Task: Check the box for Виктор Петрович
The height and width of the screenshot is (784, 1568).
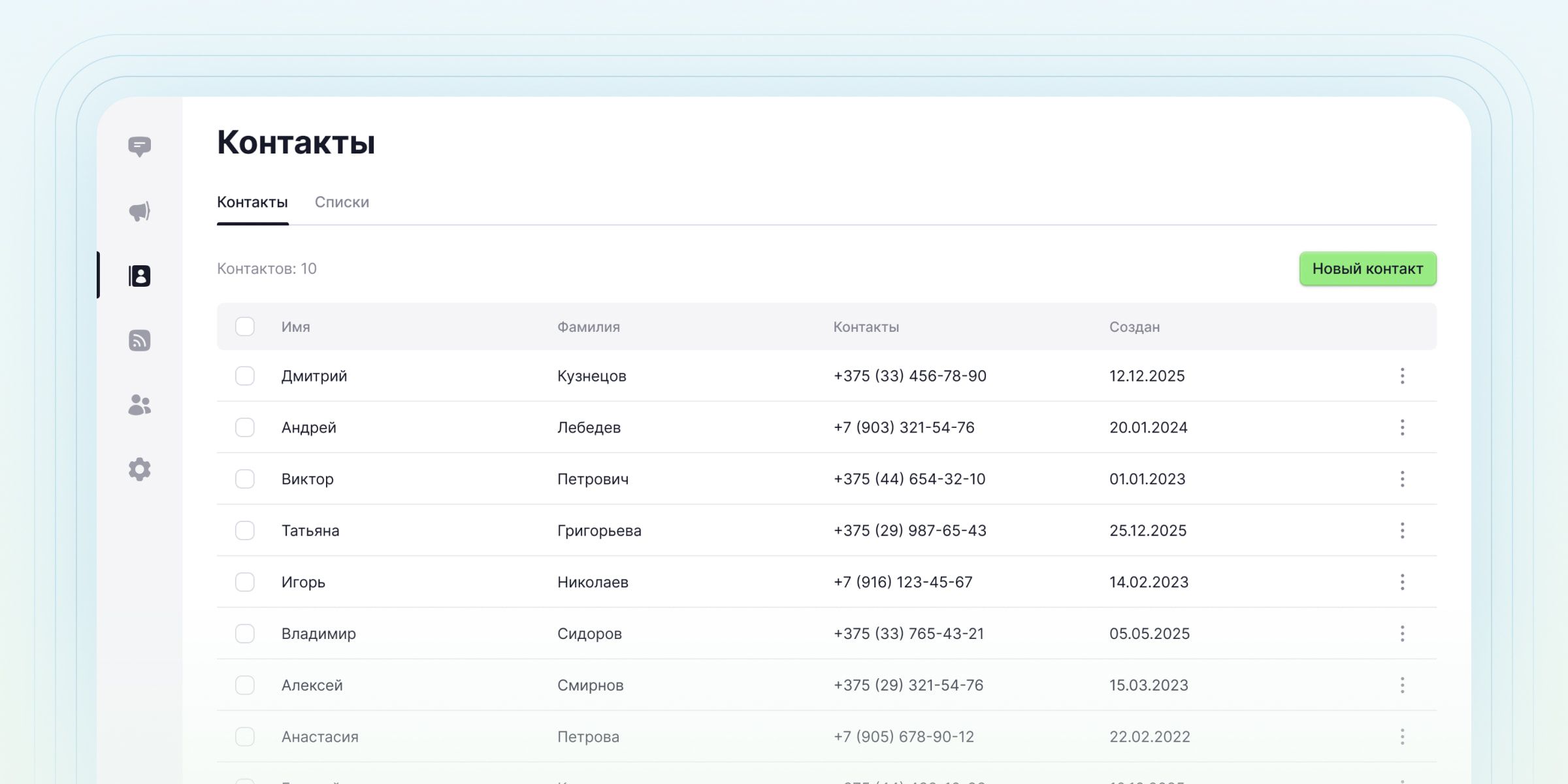Action: [245, 479]
